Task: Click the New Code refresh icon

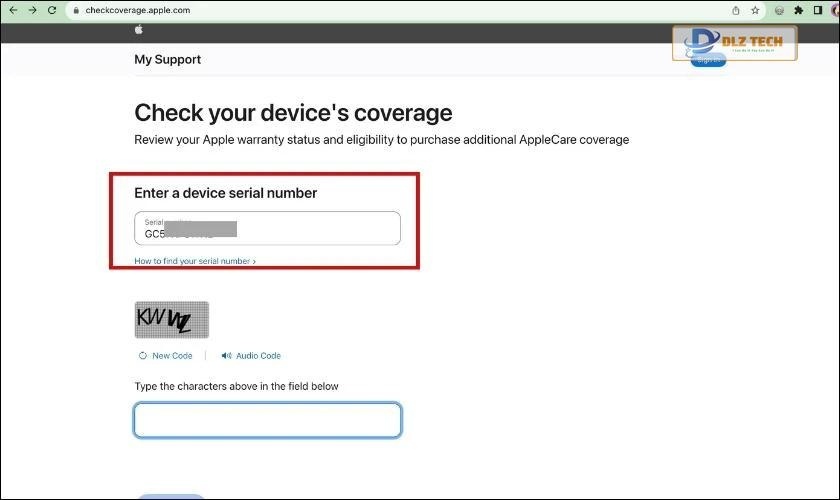Action: [x=143, y=356]
